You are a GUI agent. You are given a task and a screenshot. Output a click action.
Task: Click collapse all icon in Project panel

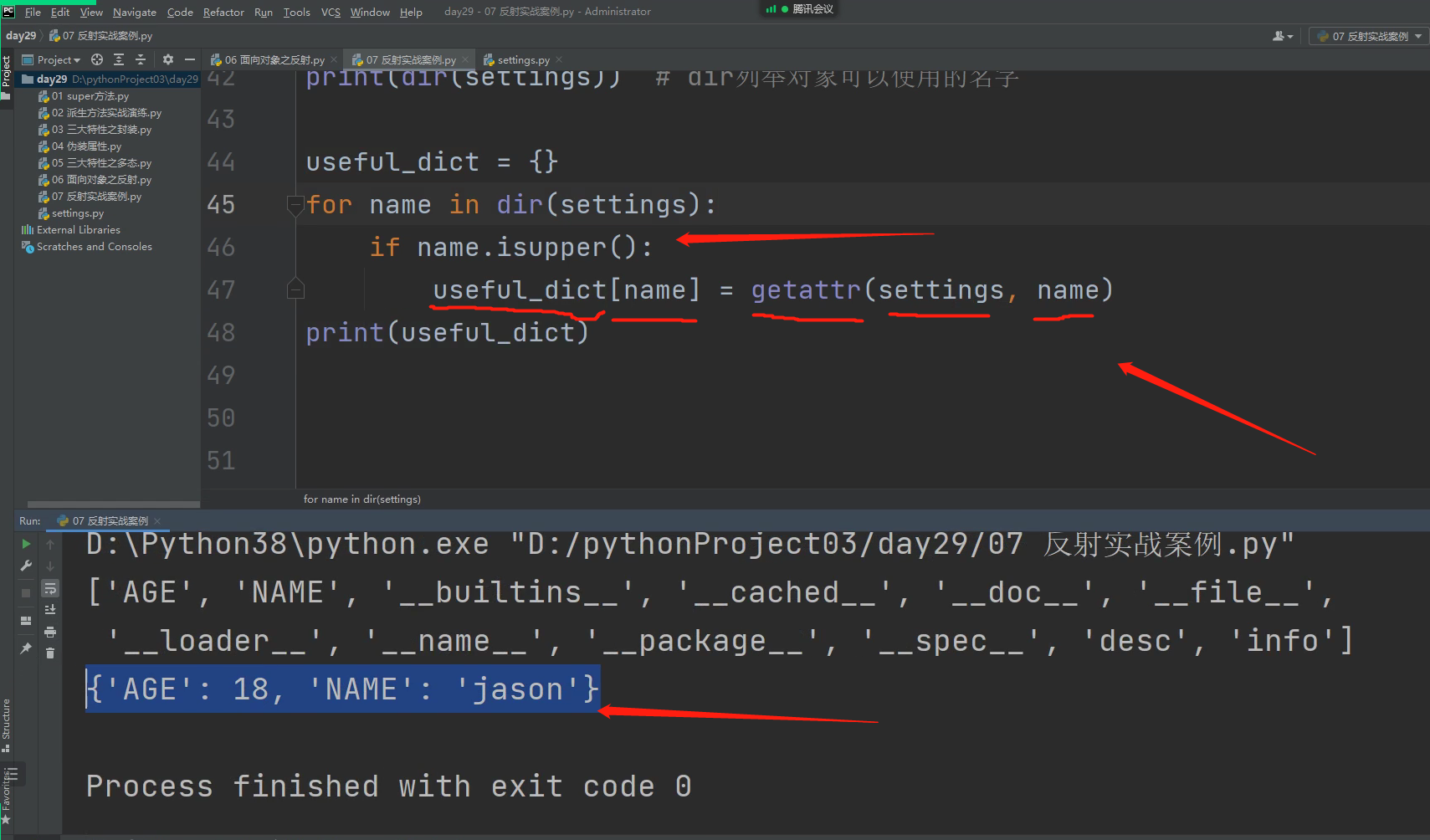[x=141, y=59]
